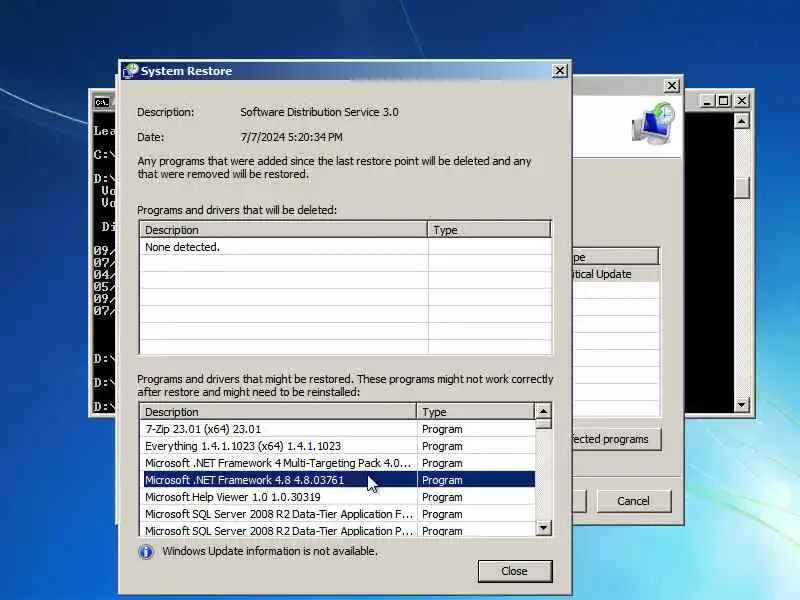Select SQL Server 2008 R2 Data-Tier Application F… row
The width and height of the screenshot is (800, 600).
point(337,514)
